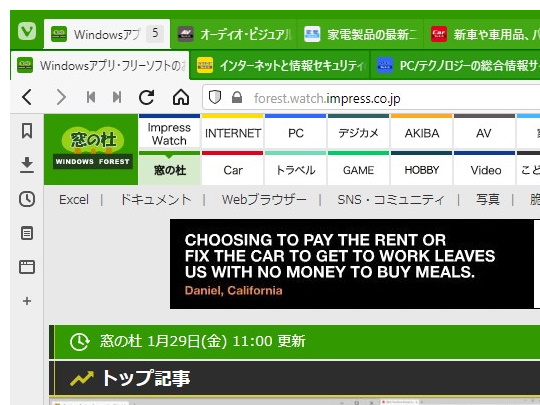Open the Notes panel
This screenshot has height=405, width=540.
27,233
